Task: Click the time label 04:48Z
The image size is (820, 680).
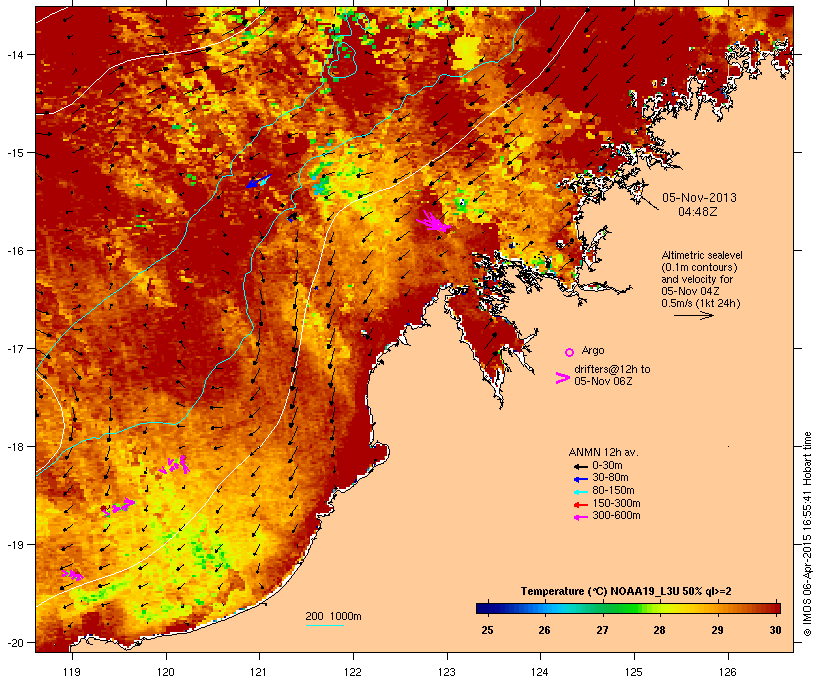Action: 698,212
